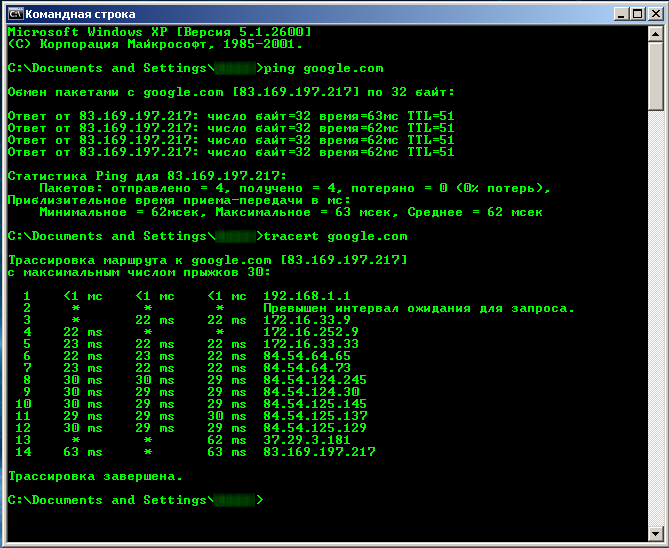Viewport: 669px width, 548px height.
Task: Click the 83.169.197.217 address in hop 14
Action: tap(319, 452)
